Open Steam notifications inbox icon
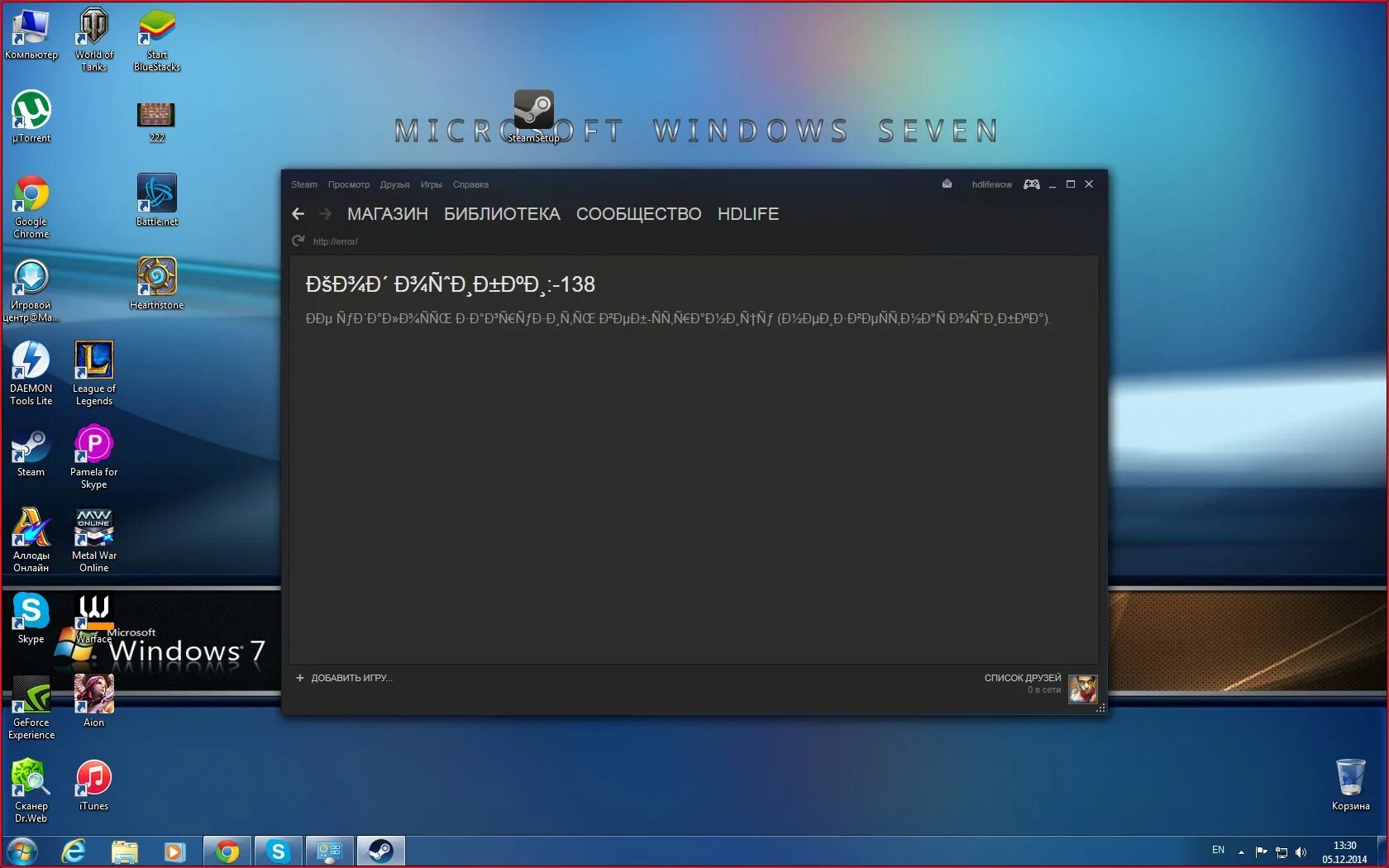Screen dimensions: 1389x868 [x=947, y=184]
